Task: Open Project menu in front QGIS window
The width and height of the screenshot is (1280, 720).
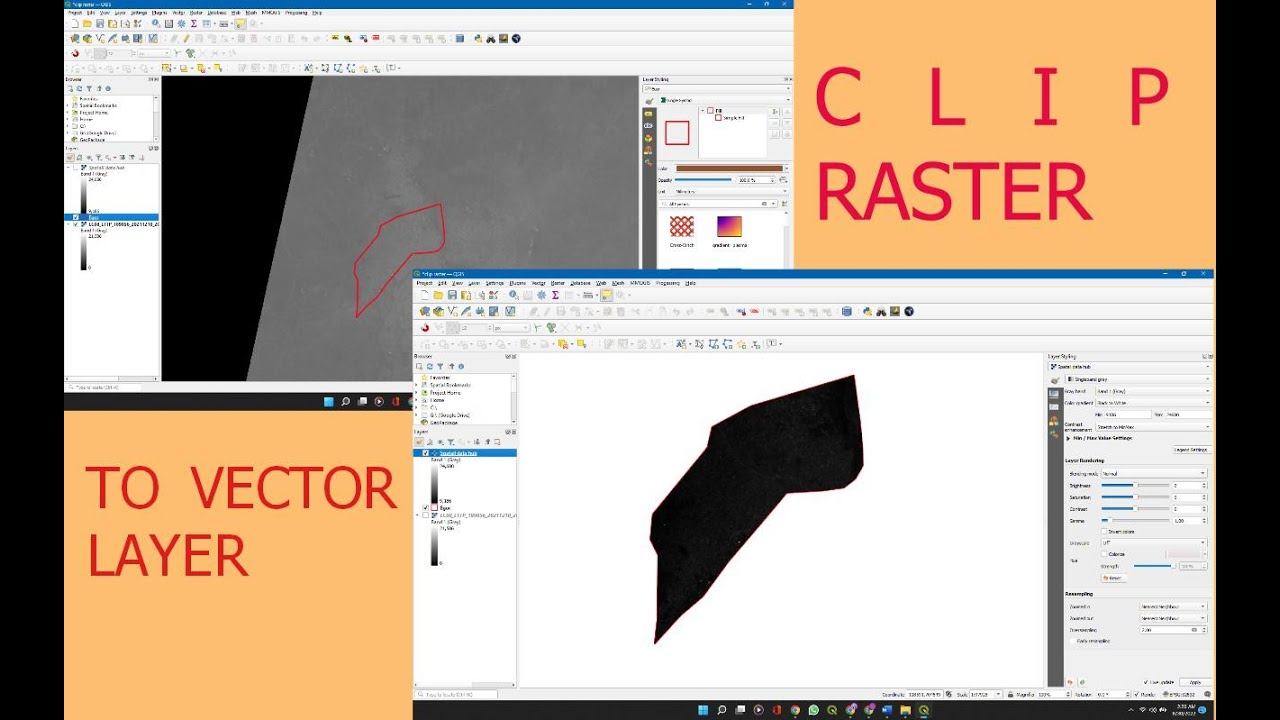Action: tap(424, 283)
